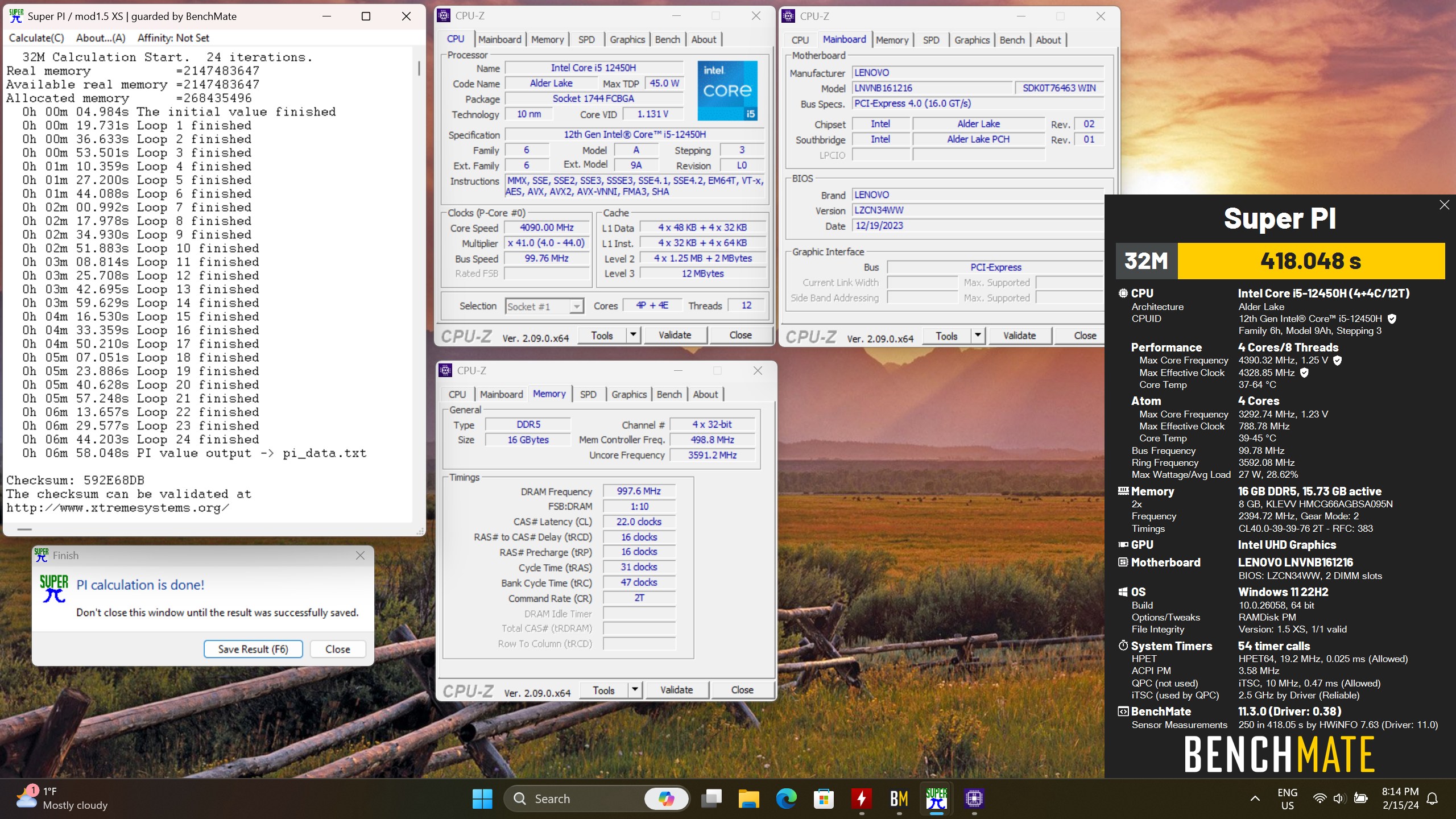Click the red lightning bolt taskbar icon
Image resolution: width=1456 pixels, height=819 pixels.
[862, 799]
